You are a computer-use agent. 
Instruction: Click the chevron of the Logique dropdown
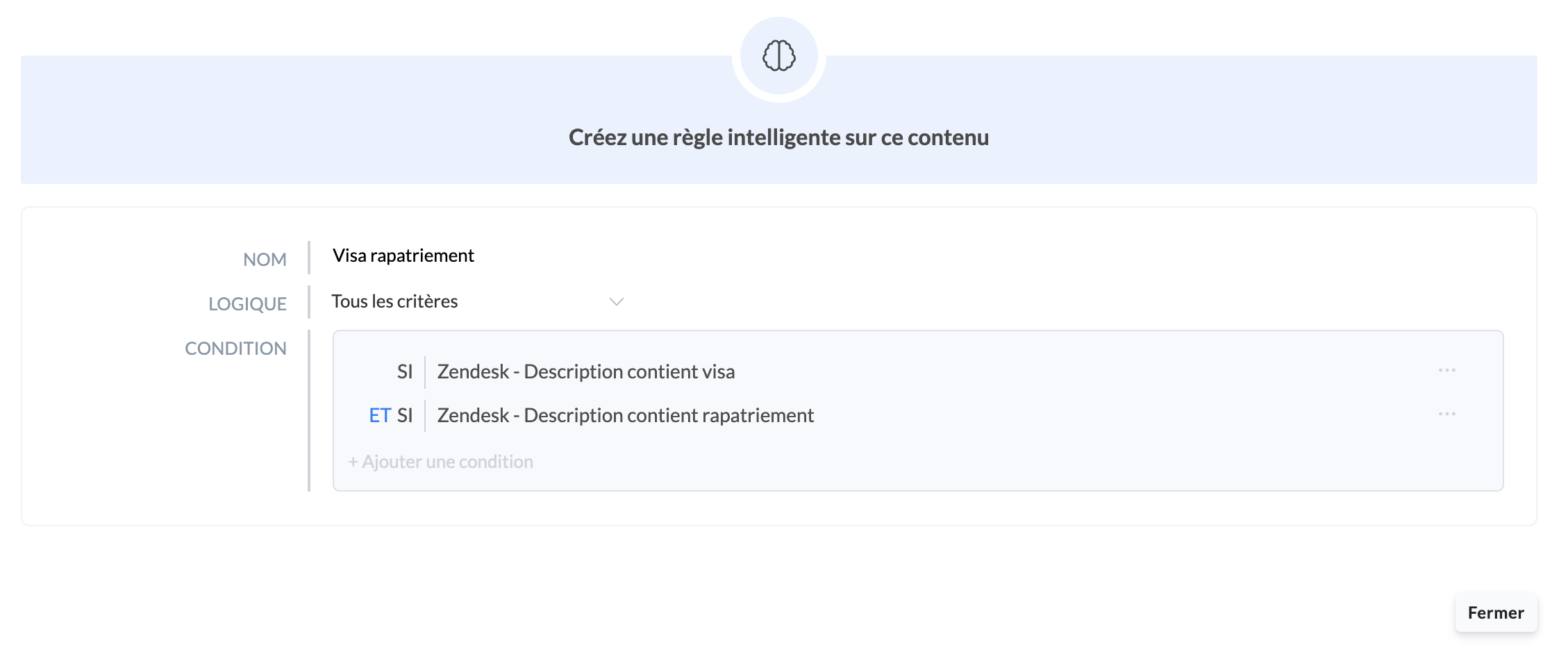pyautogui.click(x=616, y=301)
